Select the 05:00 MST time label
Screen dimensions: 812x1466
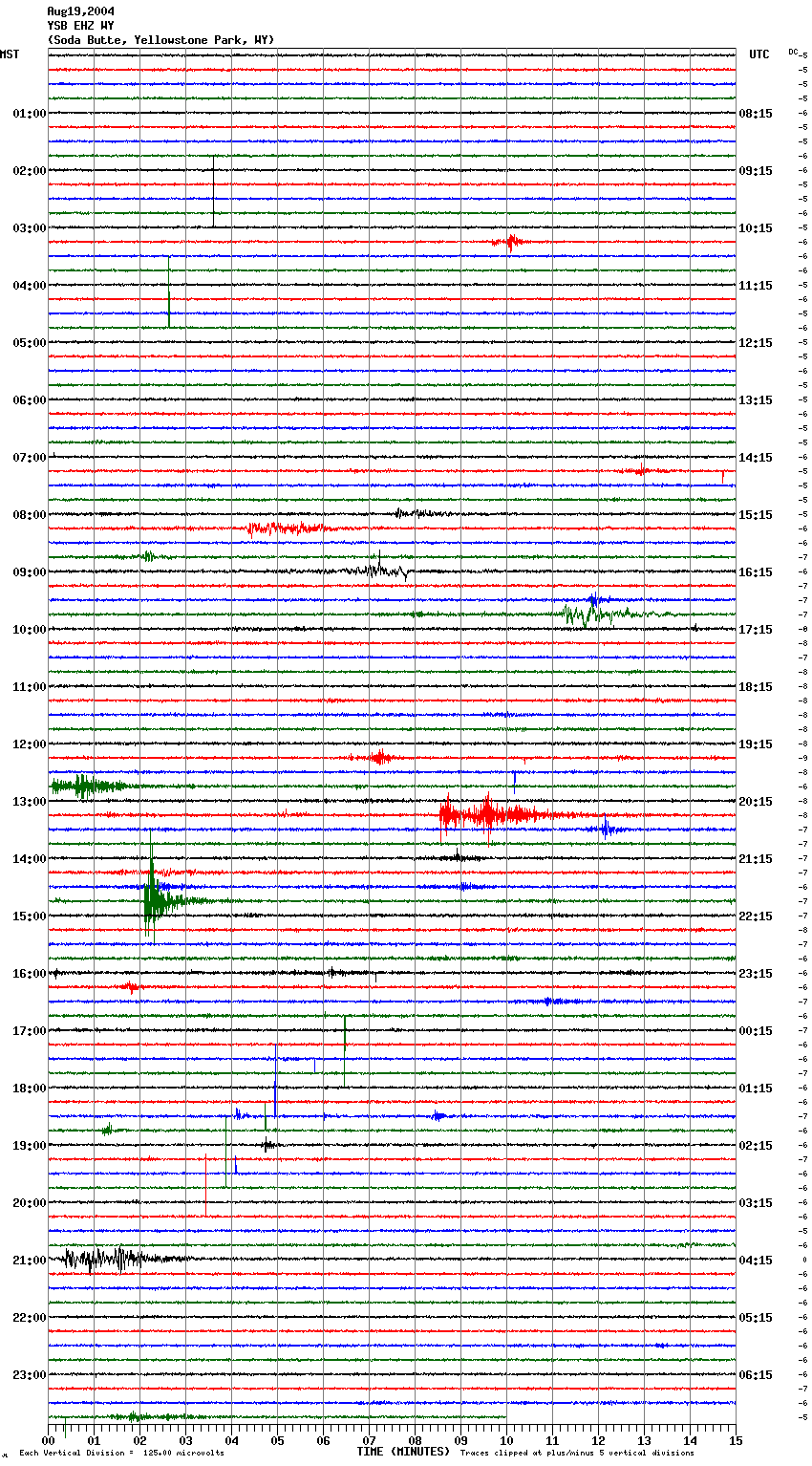click(x=30, y=343)
